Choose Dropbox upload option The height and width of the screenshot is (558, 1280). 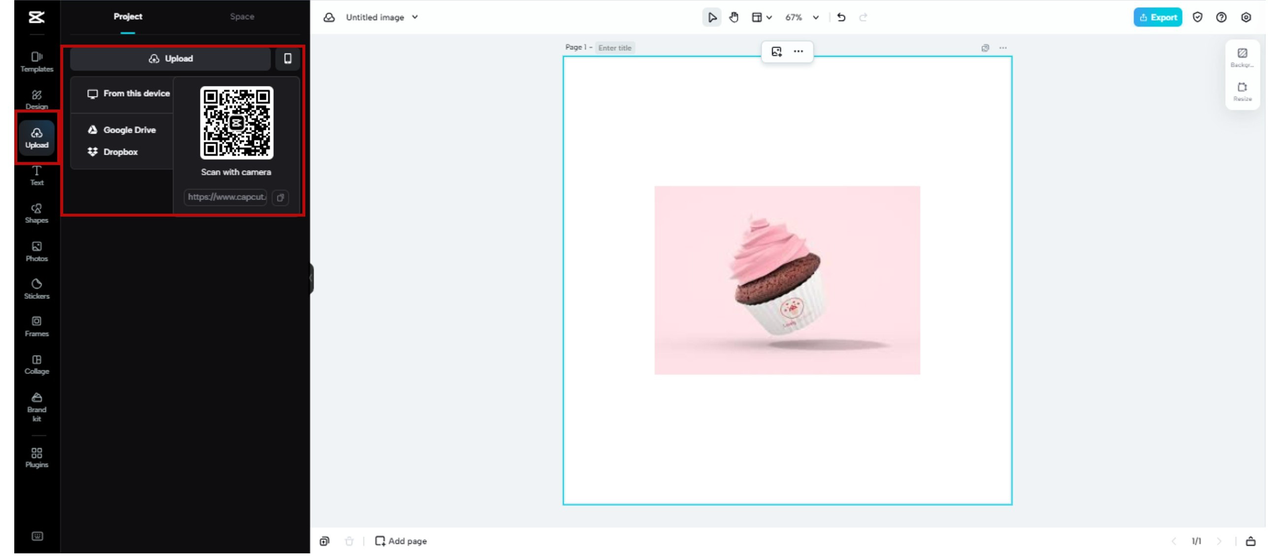(x=113, y=152)
